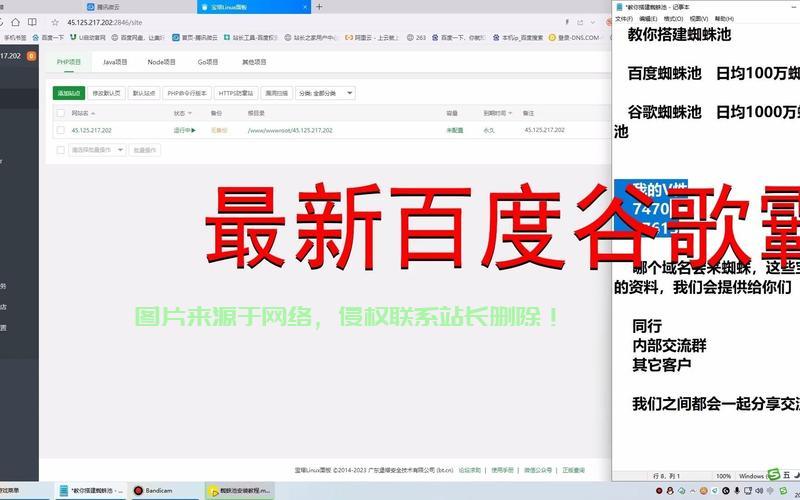Open the 首页-腾讯微云 bookmark
This screenshot has width=800, height=500.
point(195,37)
